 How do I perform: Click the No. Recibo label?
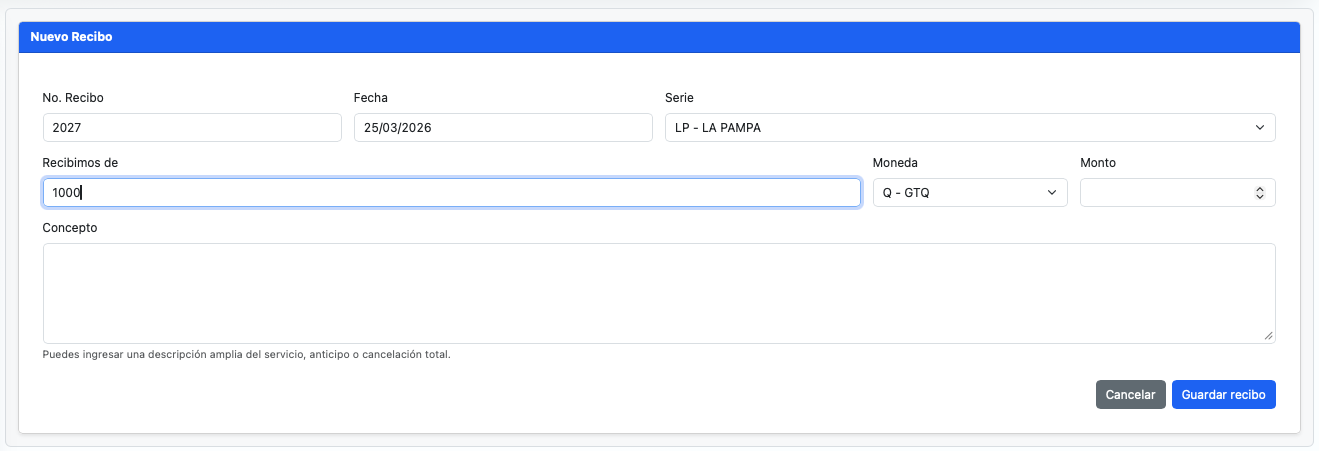(73, 98)
